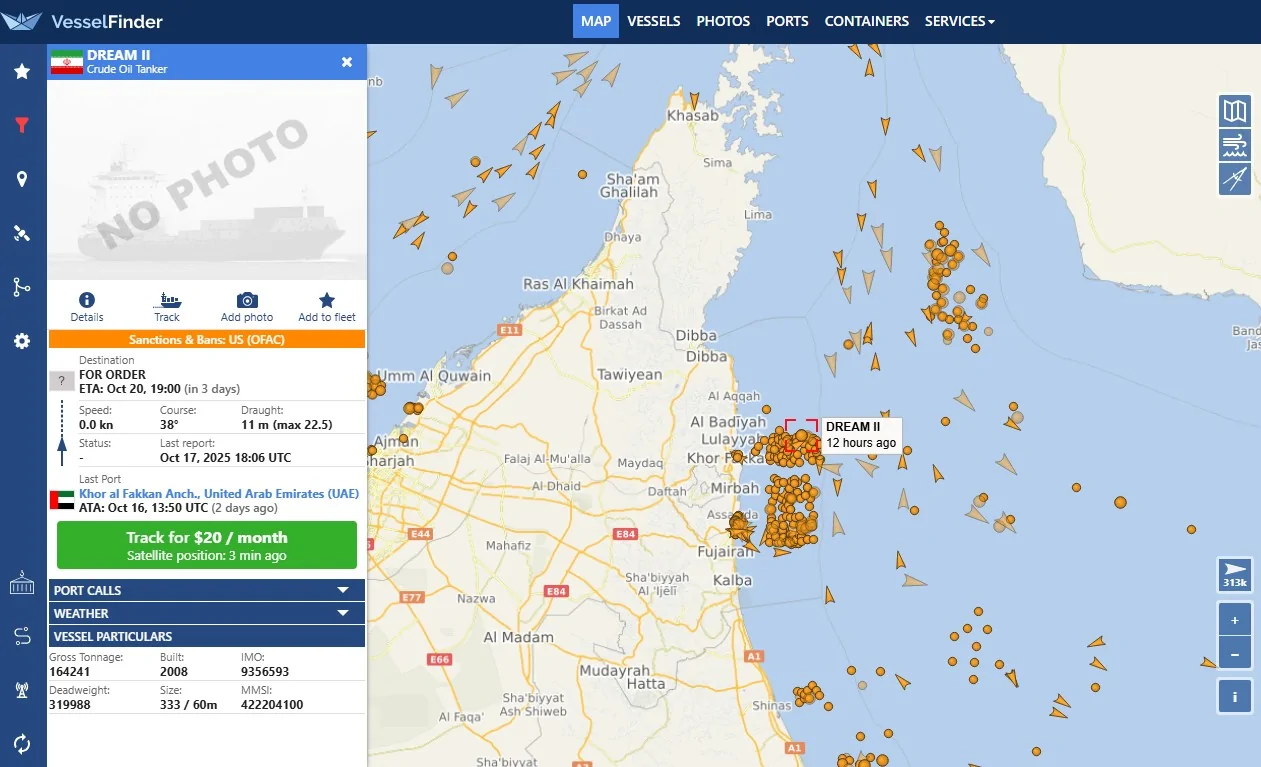Image resolution: width=1261 pixels, height=767 pixels.
Task: Open the red vessel filter icon
Action: click(x=22, y=125)
